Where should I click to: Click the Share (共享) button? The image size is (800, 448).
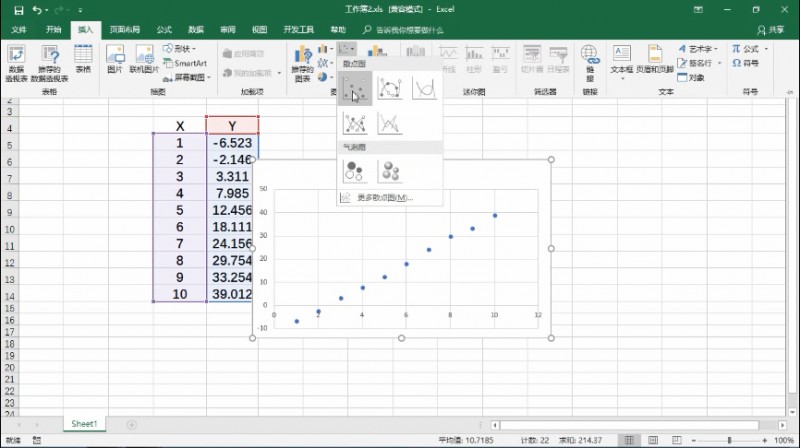coord(771,30)
